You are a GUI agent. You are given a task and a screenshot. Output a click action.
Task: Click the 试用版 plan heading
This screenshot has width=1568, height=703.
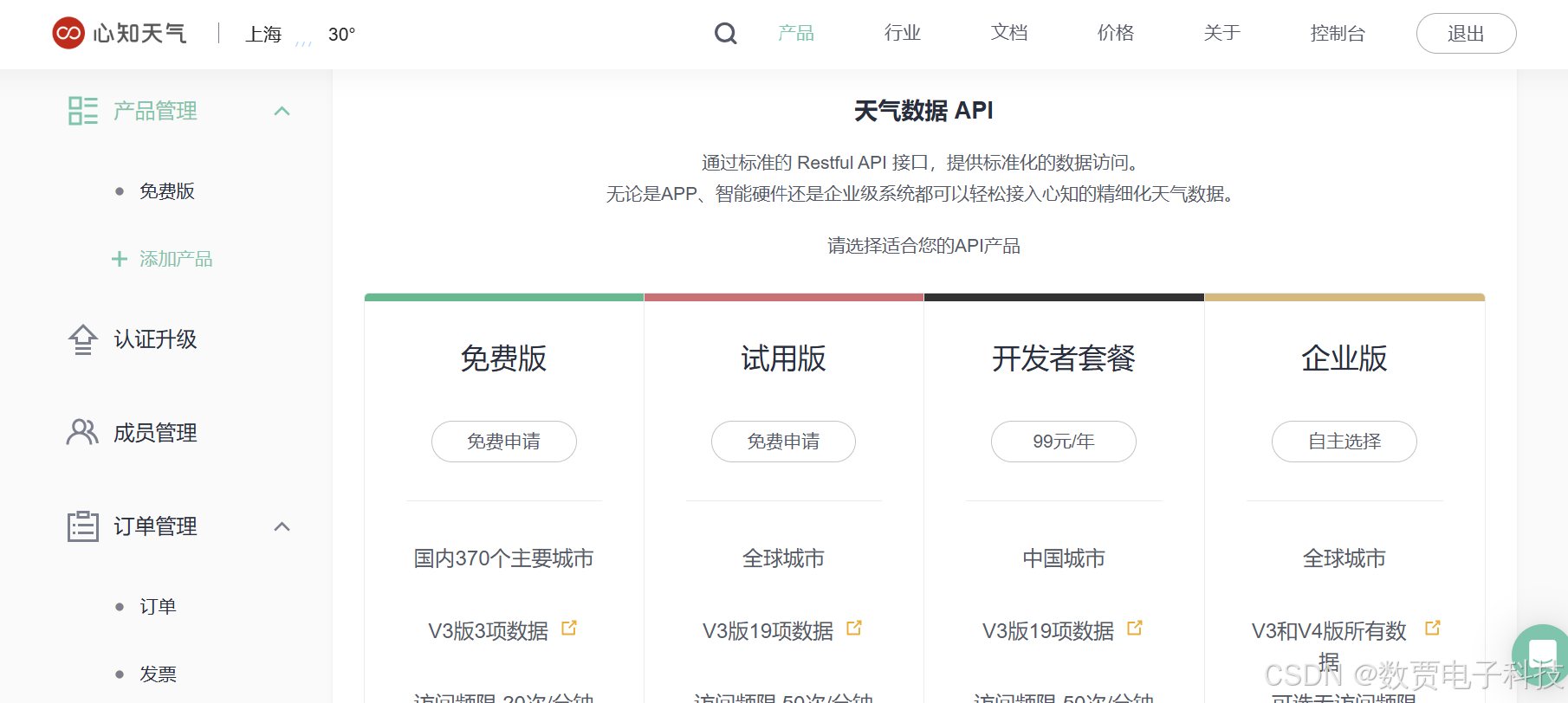click(x=784, y=358)
